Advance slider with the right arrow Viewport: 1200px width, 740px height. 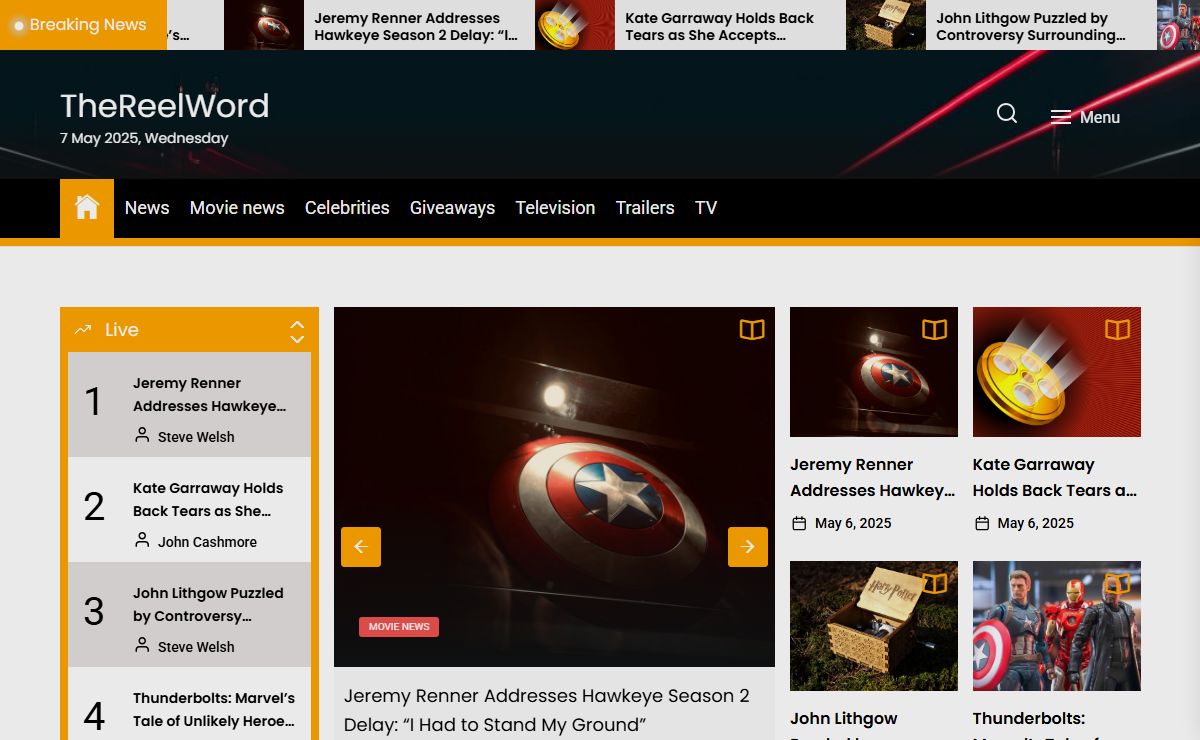[748, 547]
